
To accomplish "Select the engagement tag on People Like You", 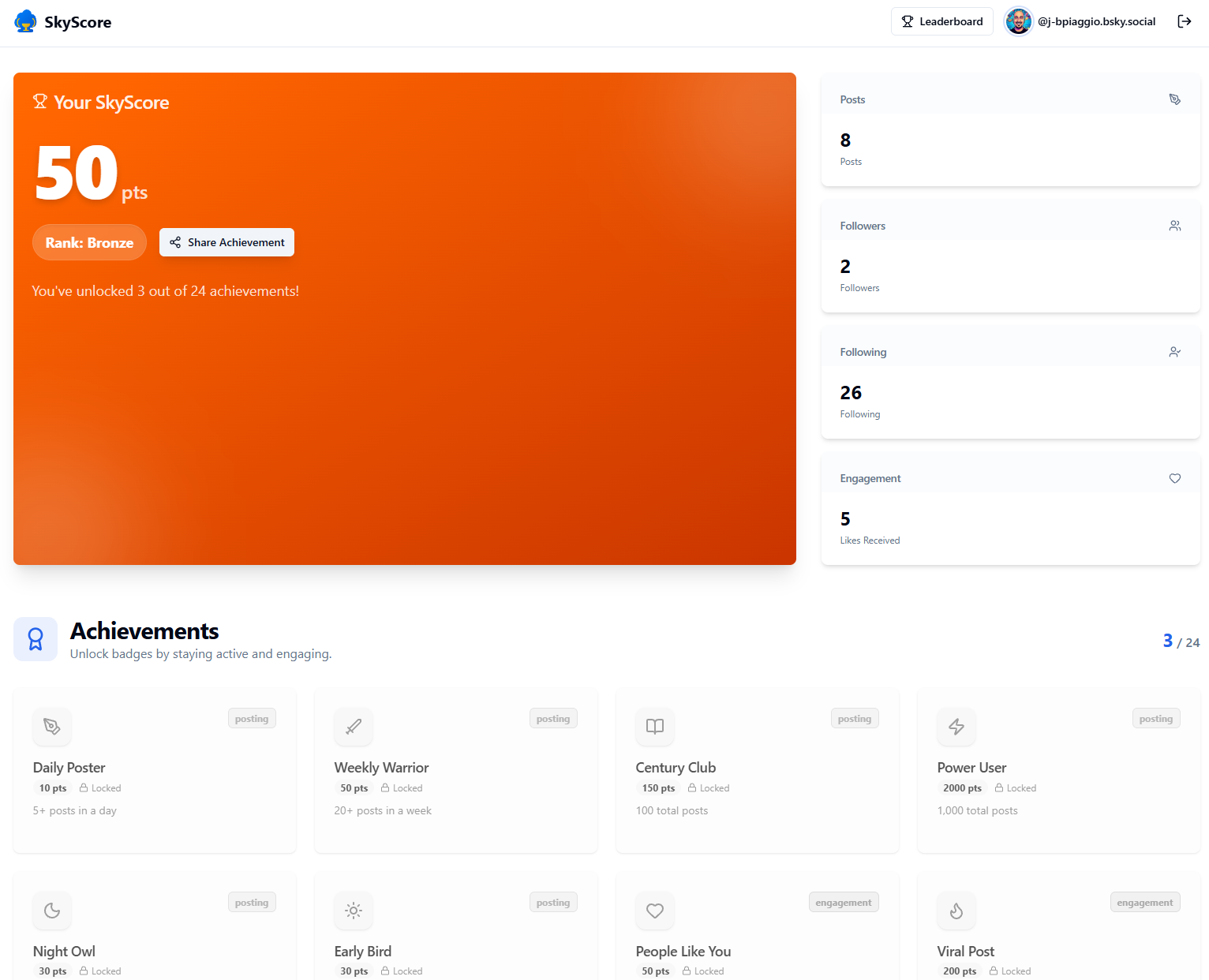I will [x=844, y=902].
